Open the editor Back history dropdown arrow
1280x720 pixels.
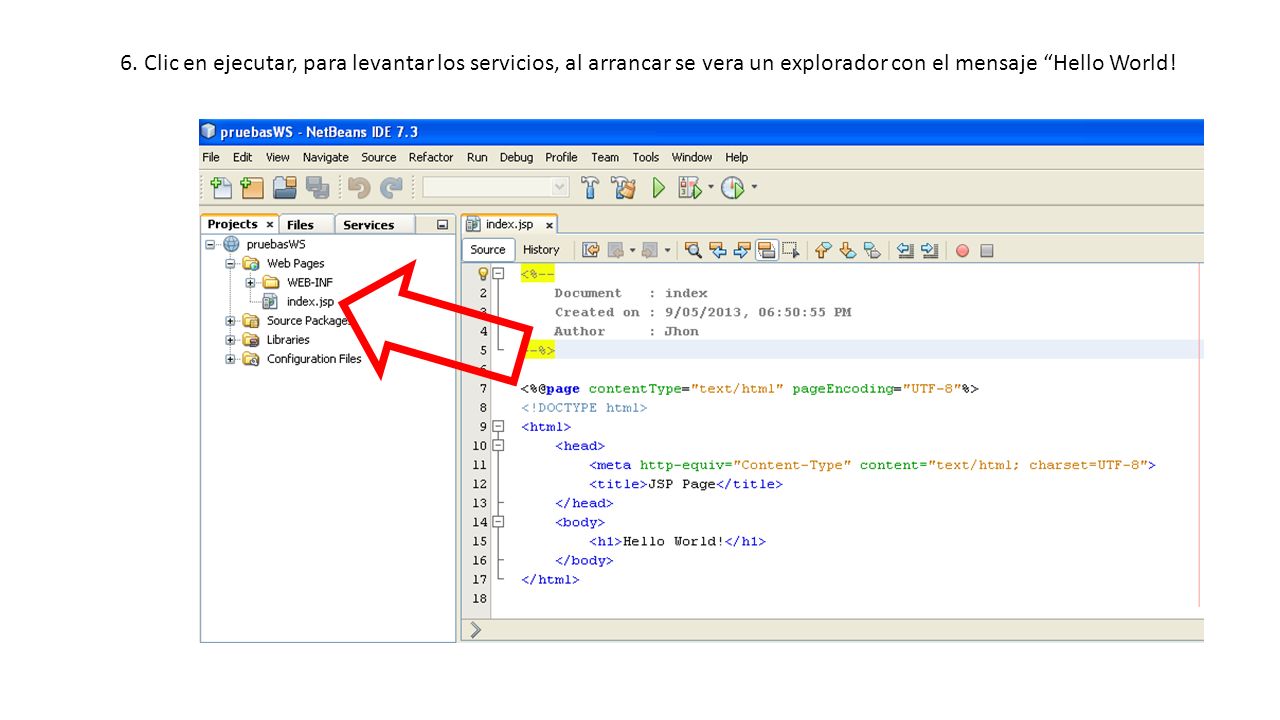pyautogui.click(x=633, y=250)
